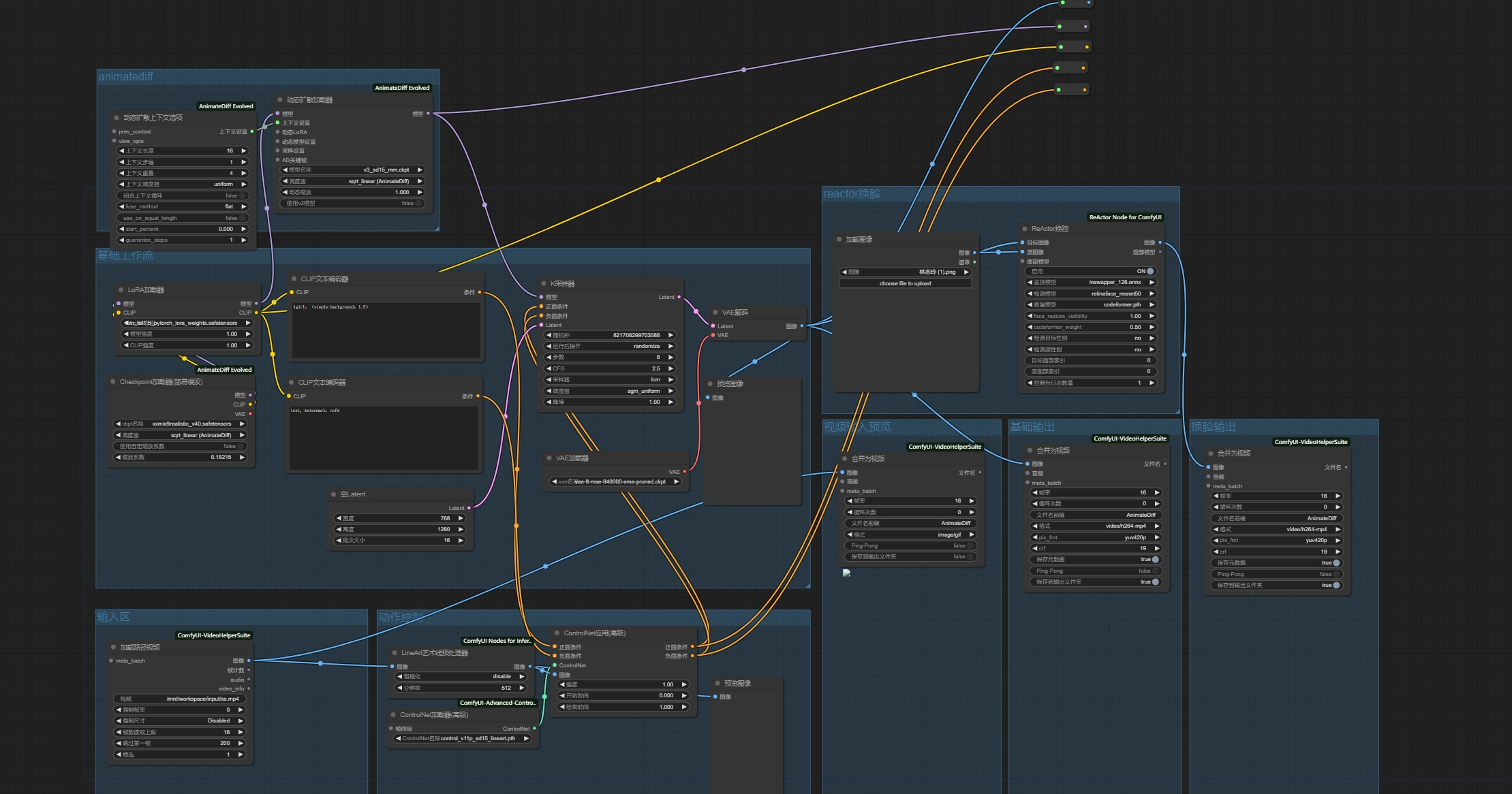Click 合并为视频 title dot in 基础输出 group
The width and height of the screenshot is (1512, 794).
coord(1029,451)
